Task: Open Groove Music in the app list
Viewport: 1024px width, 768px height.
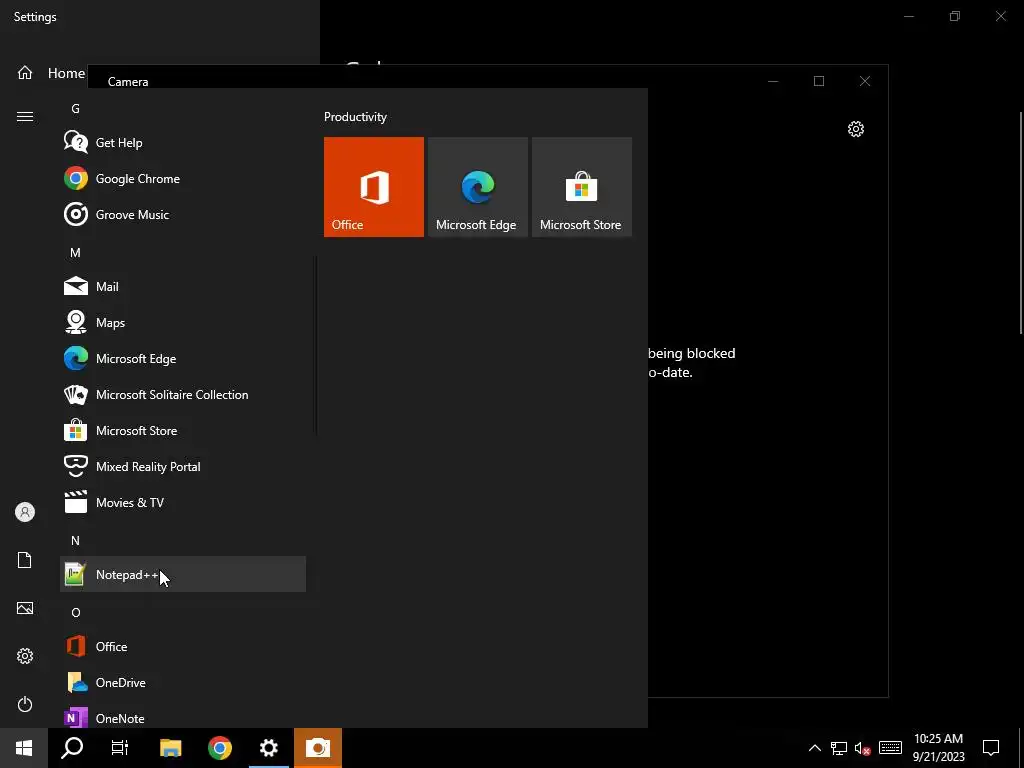Action: click(x=183, y=214)
